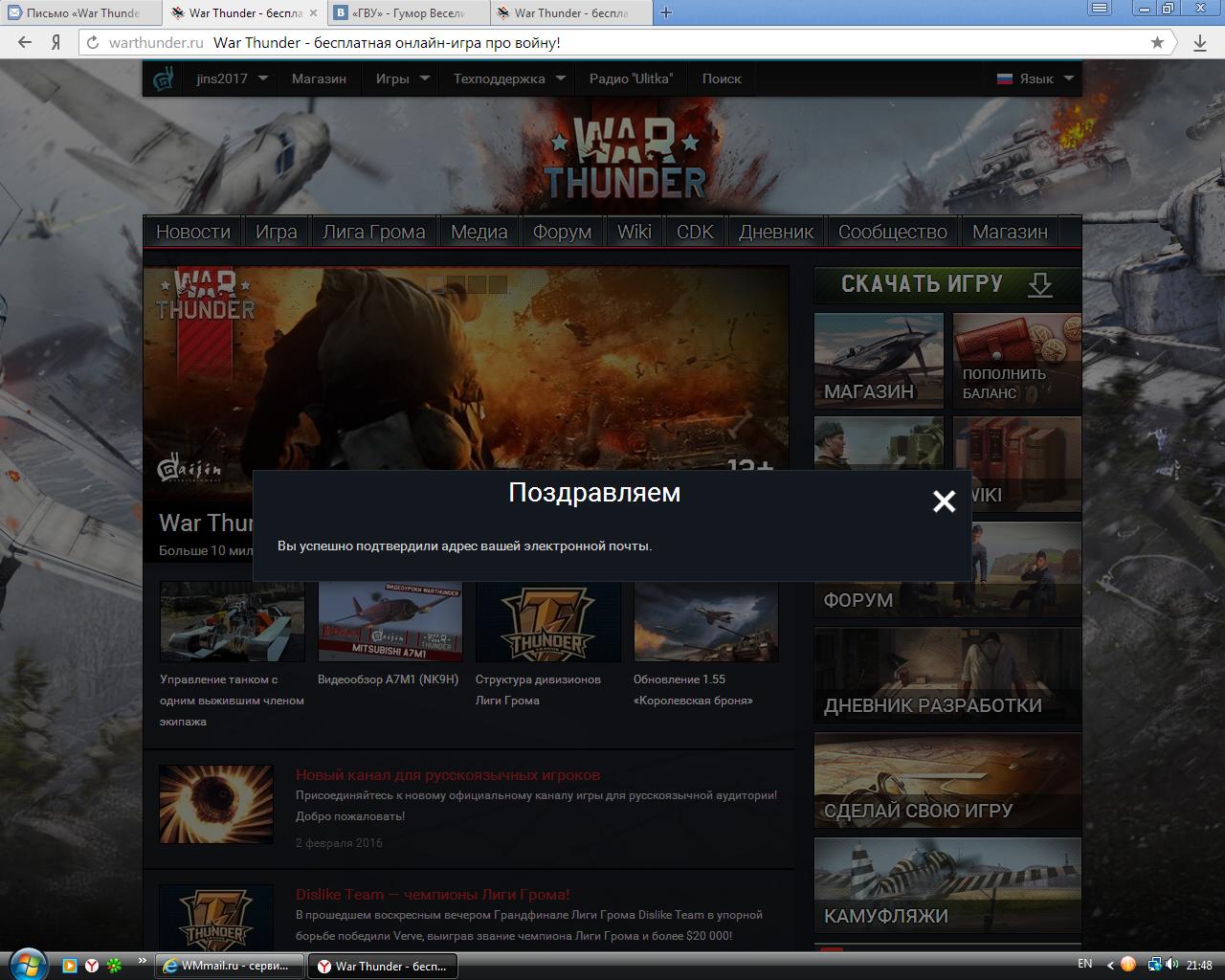This screenshot has width=1225, height=980.
Task: Go back using the browser back arrow
Action: point(26,42)
